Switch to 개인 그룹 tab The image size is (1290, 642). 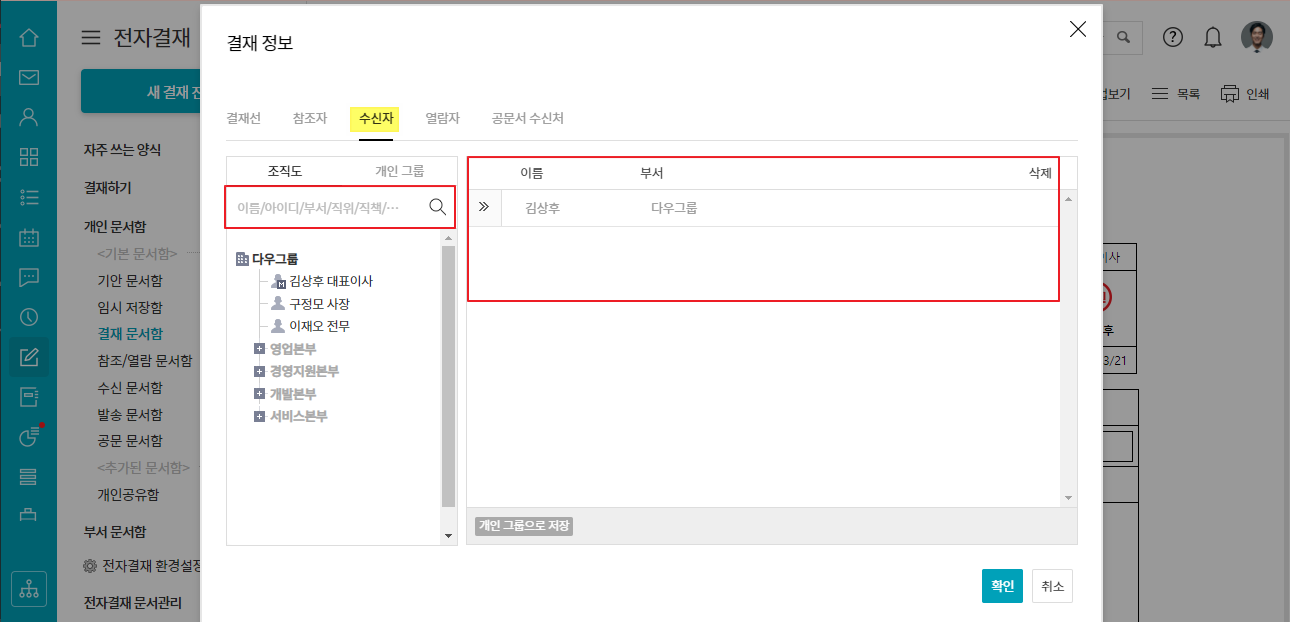click(399, 171)
